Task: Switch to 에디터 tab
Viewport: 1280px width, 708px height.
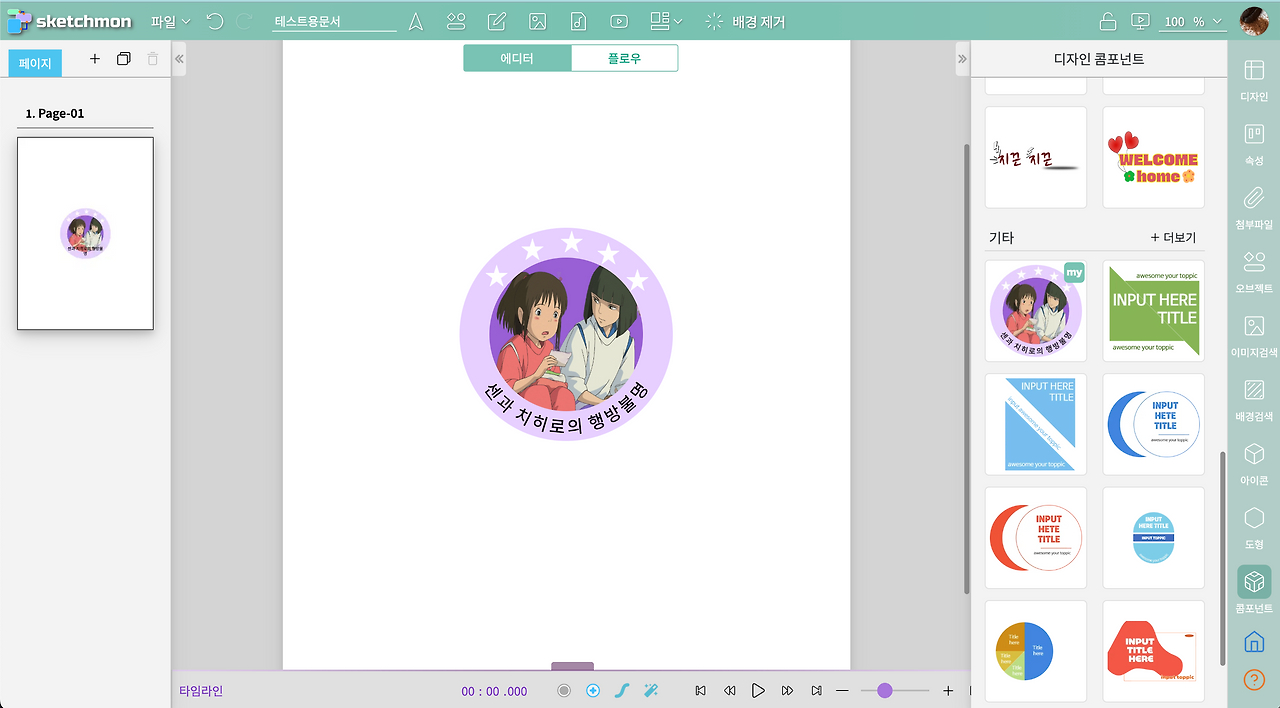Action: click(x=517, y=58)
